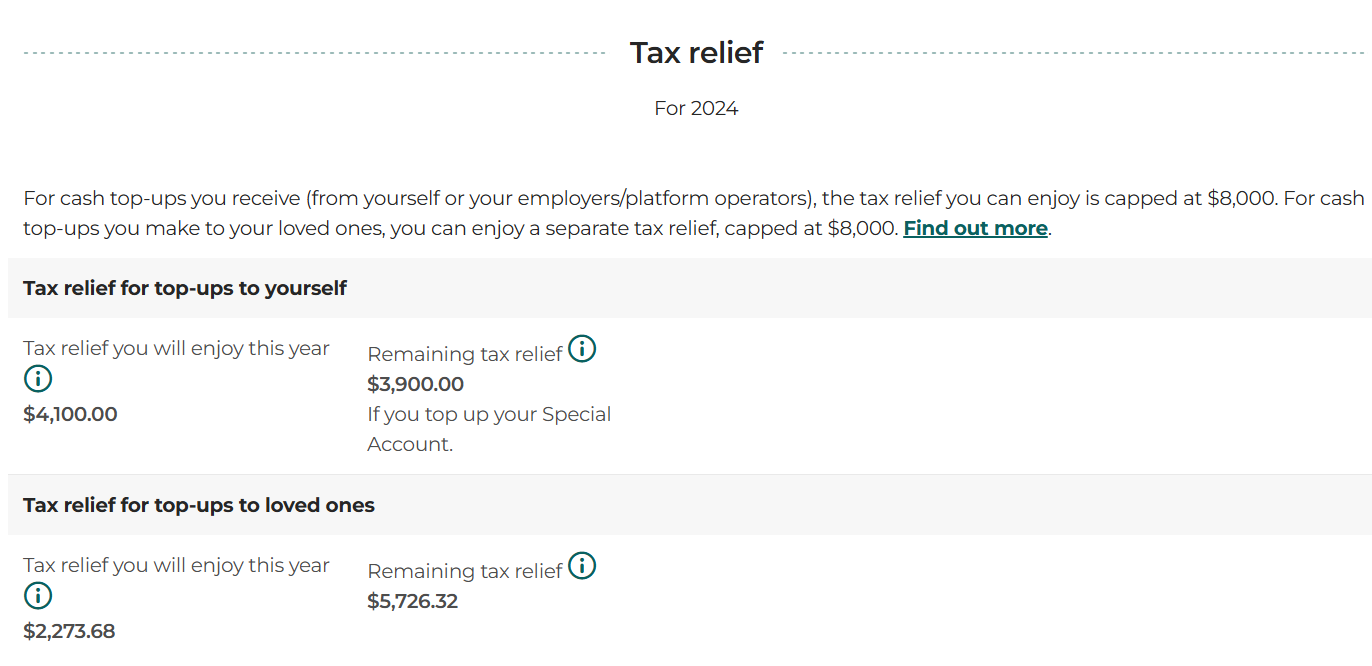Click the $4,100.00 tax relief amount
This screenshot has height=666, width=1372.
pos(70,414)
